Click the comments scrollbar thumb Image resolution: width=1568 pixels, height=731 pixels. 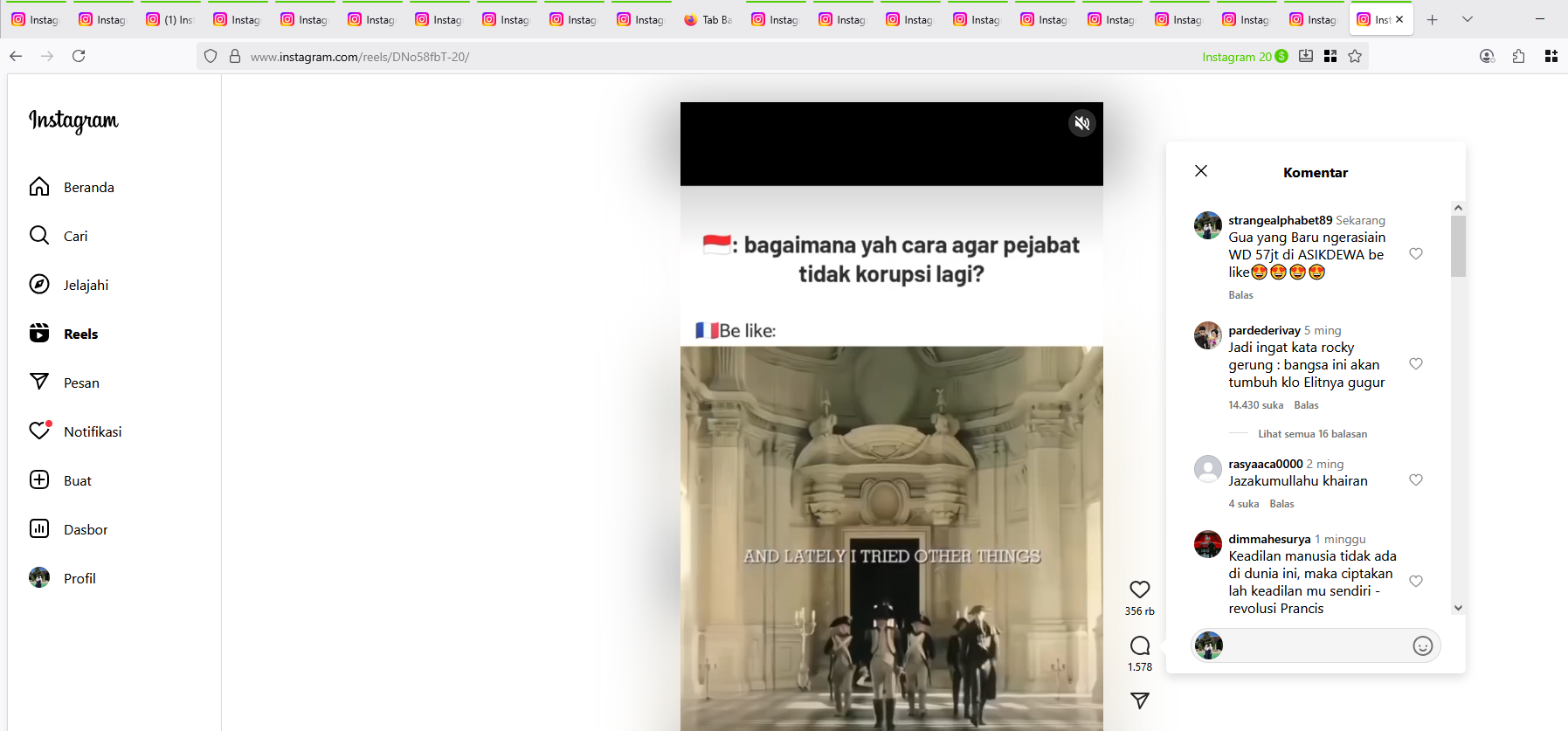pos(1458,246)
